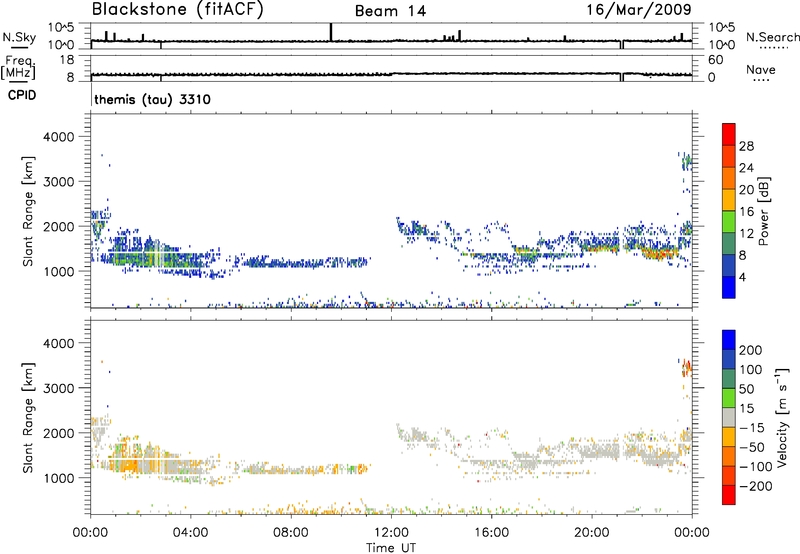
Task: Click the right-side Nave axis value '60'
Action: point(715,60)
